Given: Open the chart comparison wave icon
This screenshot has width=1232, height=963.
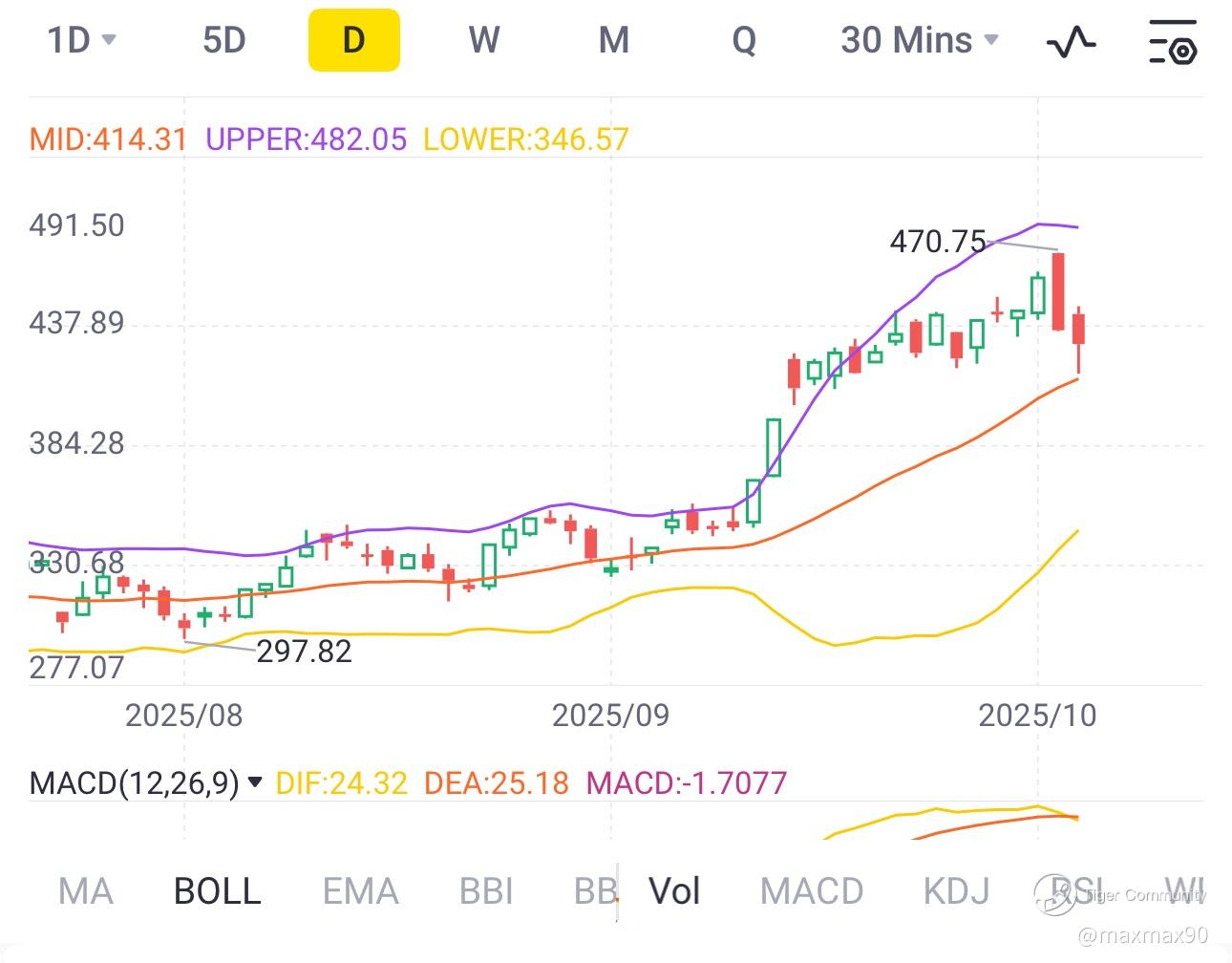Looking at the screenshot, I should tap(1071, 41).
